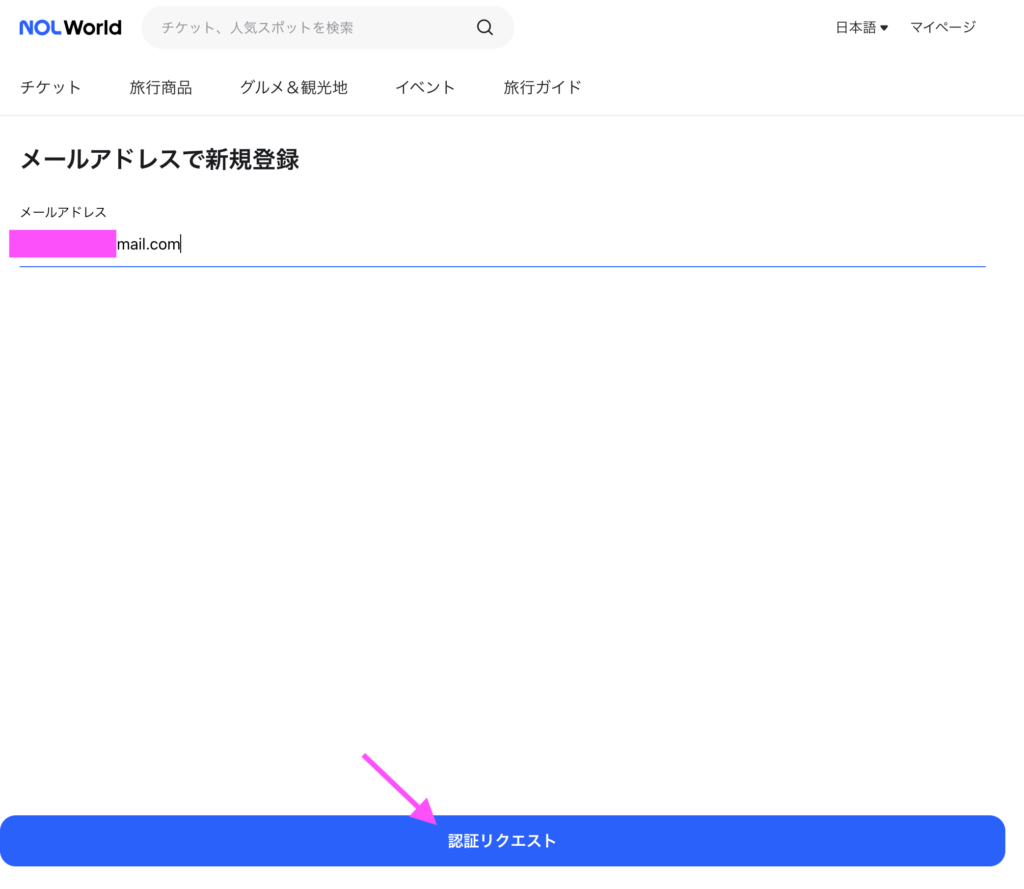This screenshot has width=1024, height=889.
Task: Focus the ticket and spot search box
Action: pyautogui.click(x=310, y=28)
